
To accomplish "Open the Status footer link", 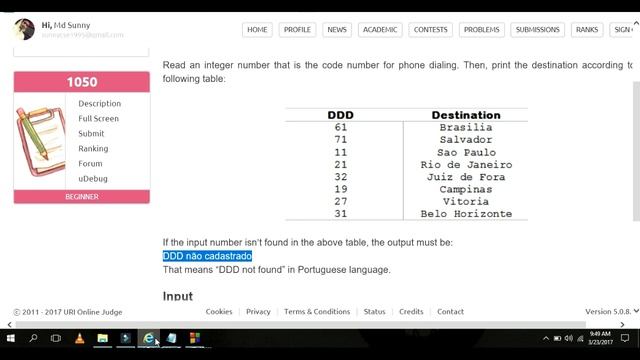I will [374, 311].
